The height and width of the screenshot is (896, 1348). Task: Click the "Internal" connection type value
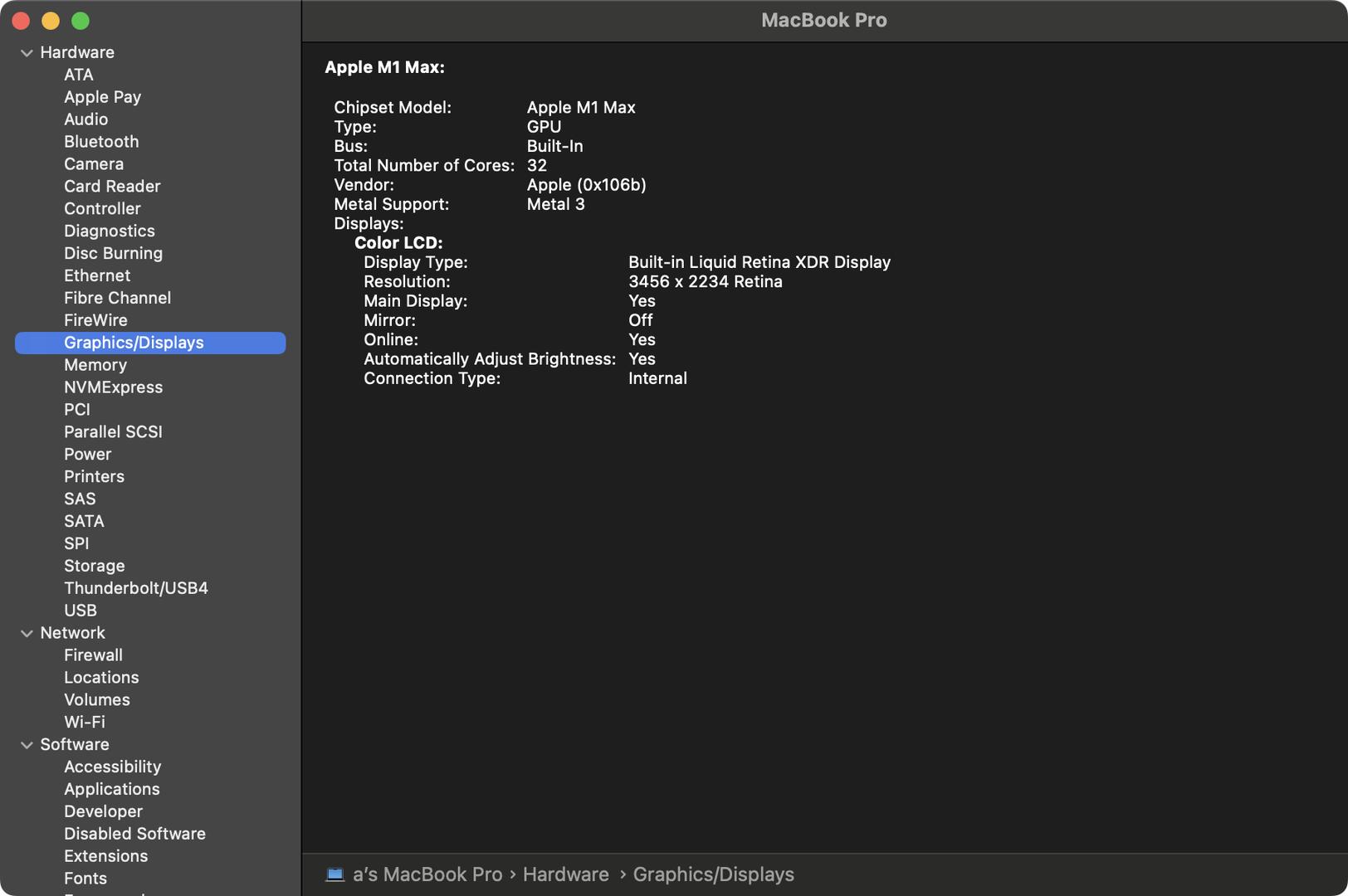[657, 379]
